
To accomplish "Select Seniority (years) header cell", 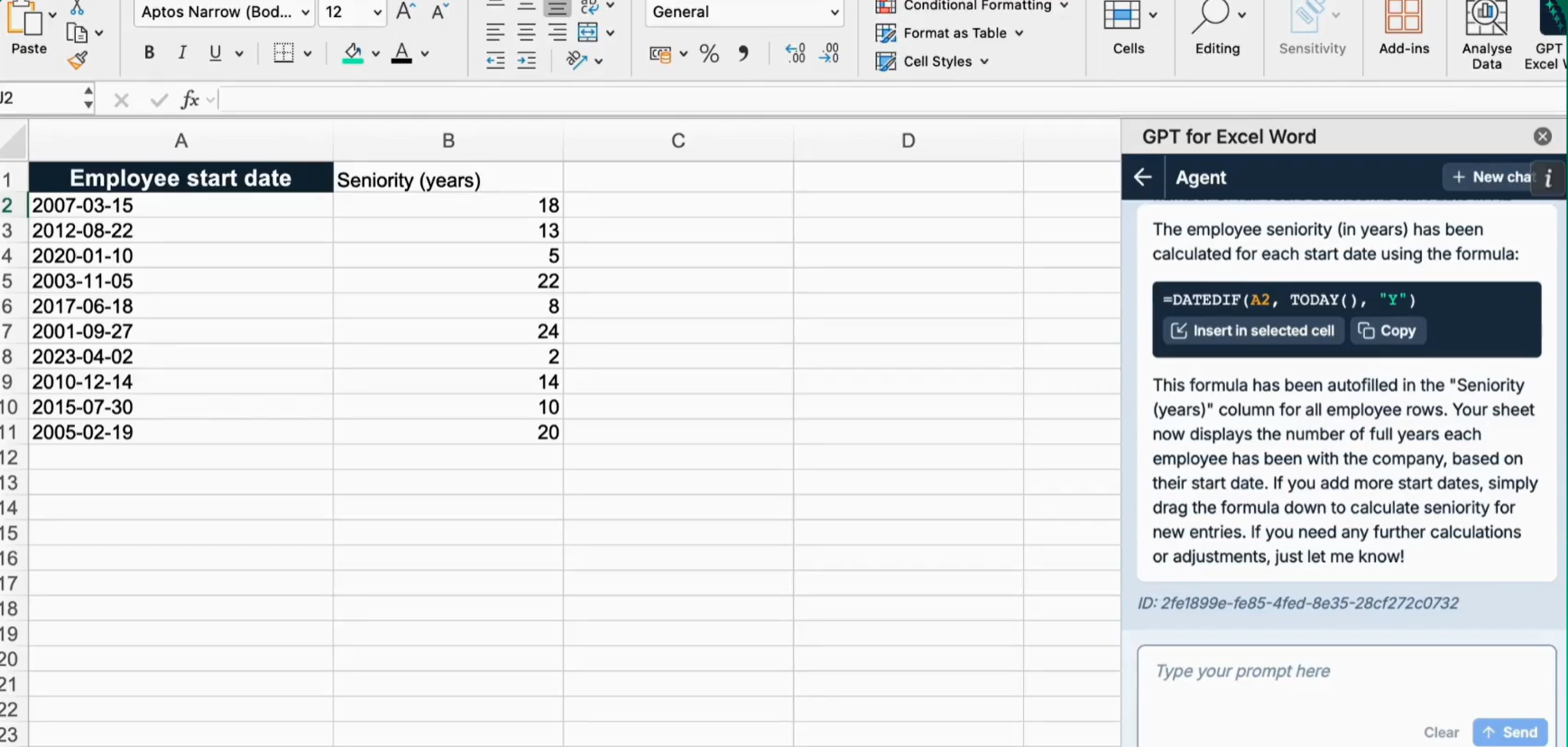I will point(448,180).
